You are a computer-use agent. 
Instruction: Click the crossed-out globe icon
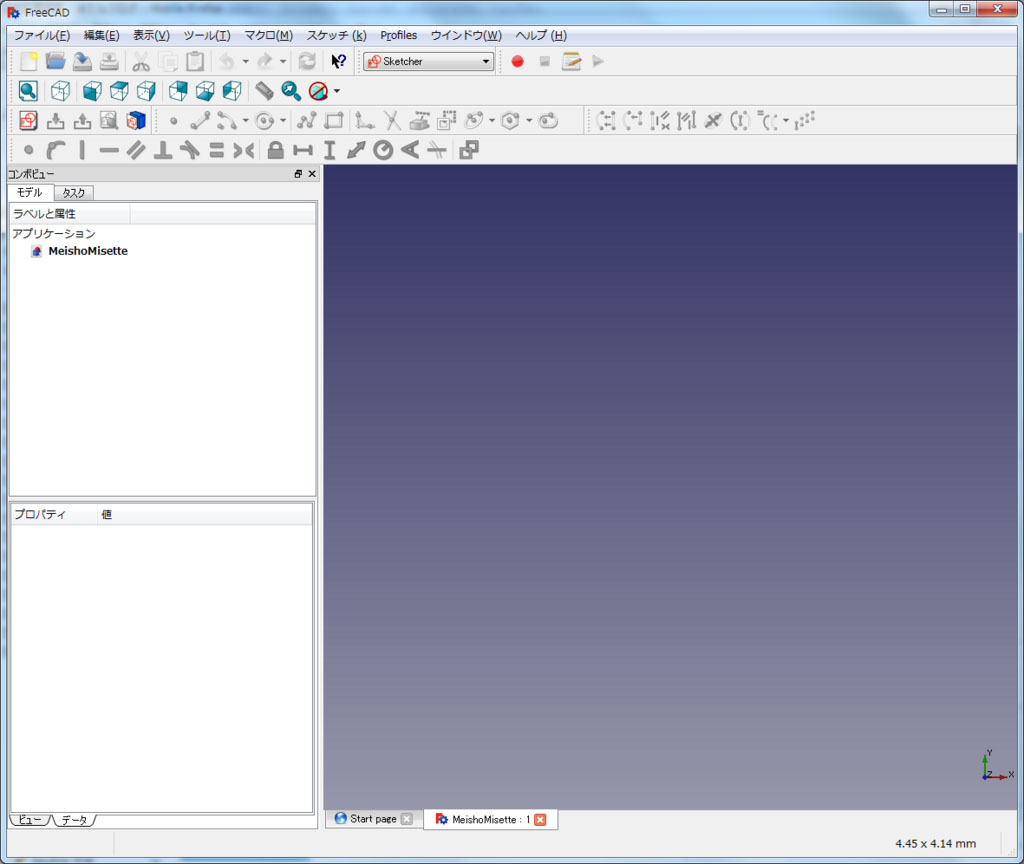coord(318,91)
